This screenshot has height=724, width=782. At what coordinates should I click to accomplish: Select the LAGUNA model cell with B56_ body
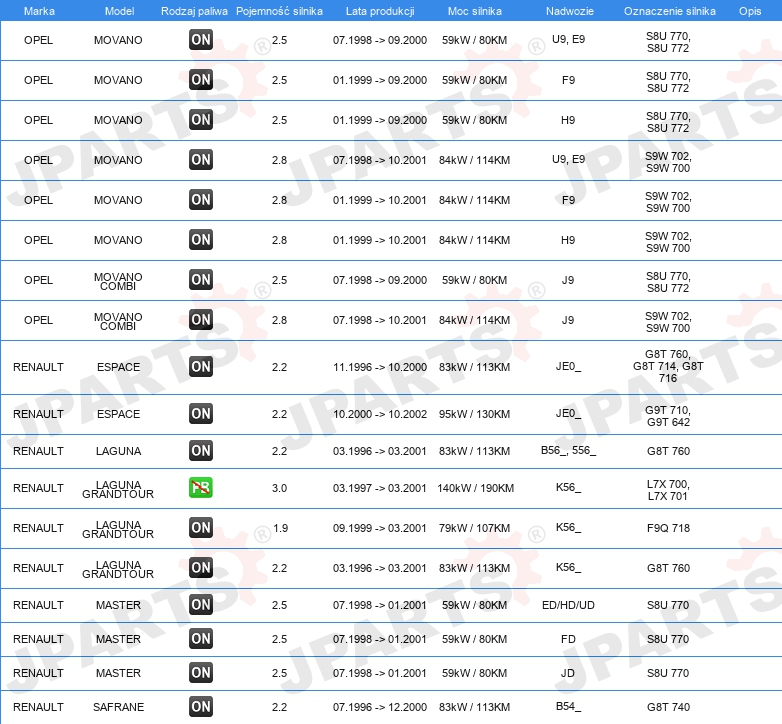click(x=118, y=451)
